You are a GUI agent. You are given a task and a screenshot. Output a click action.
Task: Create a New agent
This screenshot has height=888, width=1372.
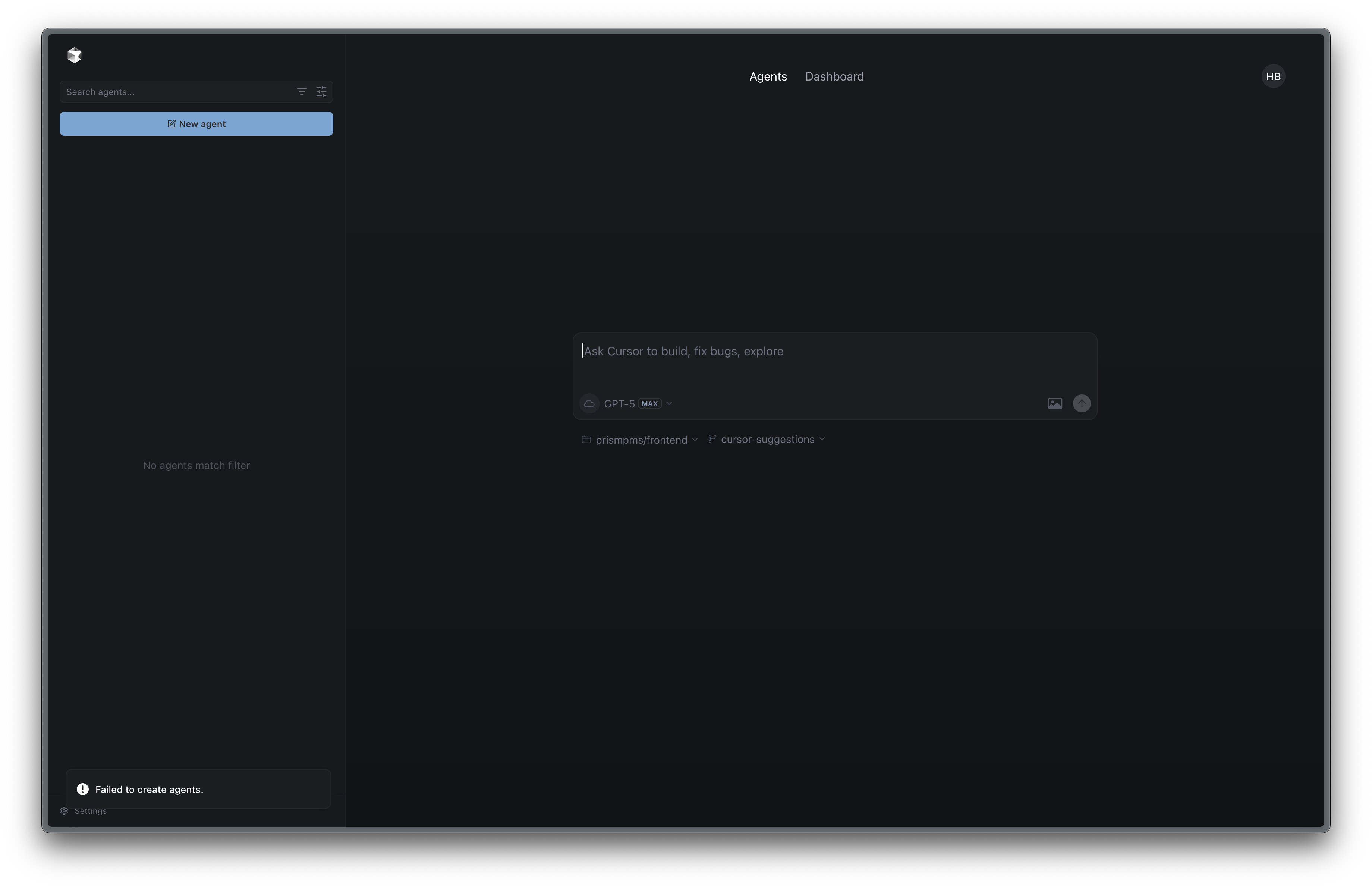coord(196,124)
